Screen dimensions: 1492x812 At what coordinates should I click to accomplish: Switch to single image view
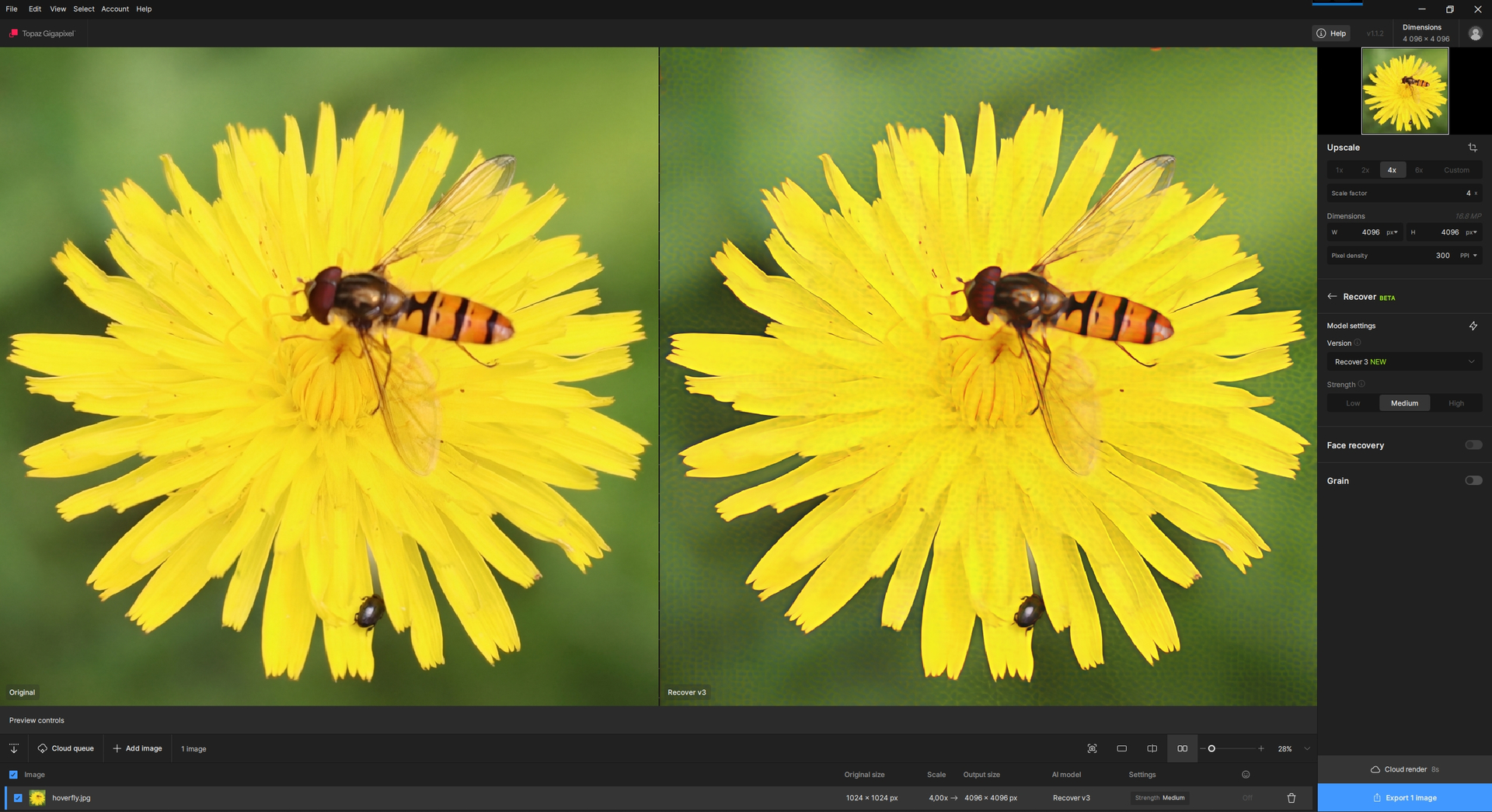click(1121, 748)
